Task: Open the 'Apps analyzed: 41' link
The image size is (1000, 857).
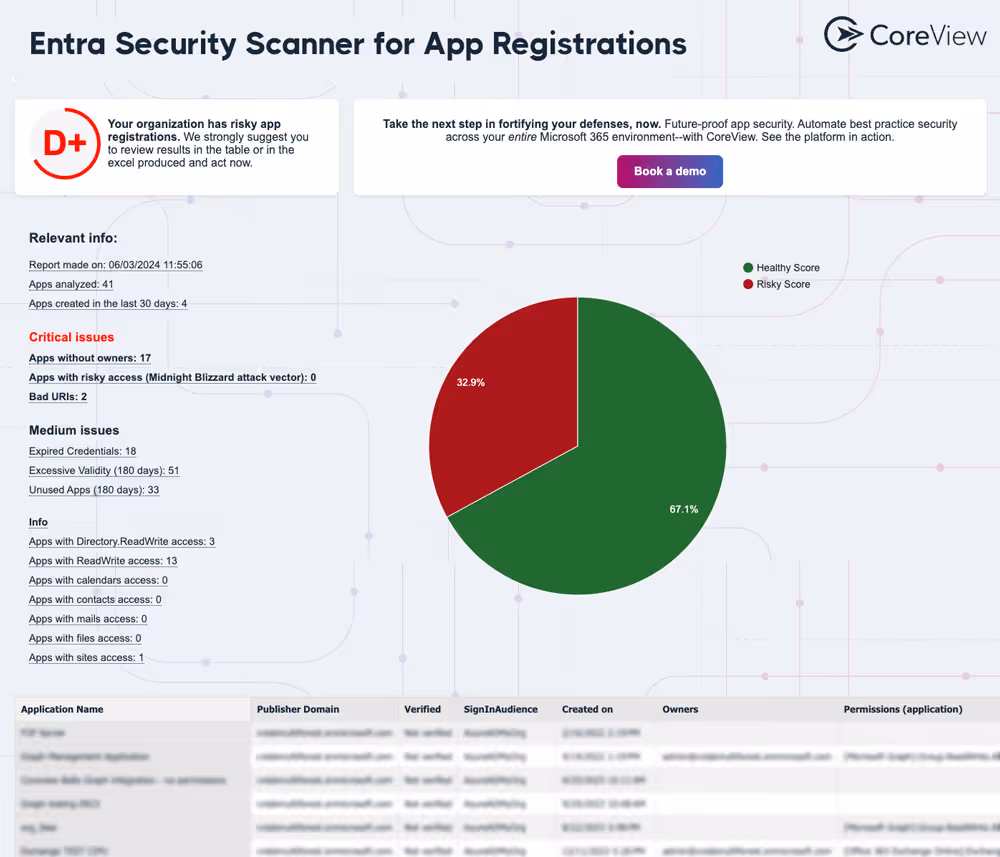Action: click(71, 284)
